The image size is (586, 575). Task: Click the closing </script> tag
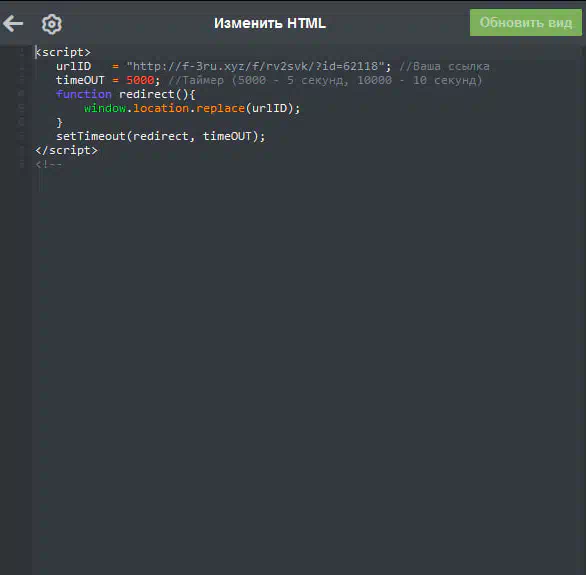pyautogui.click(x=66, y=151)
